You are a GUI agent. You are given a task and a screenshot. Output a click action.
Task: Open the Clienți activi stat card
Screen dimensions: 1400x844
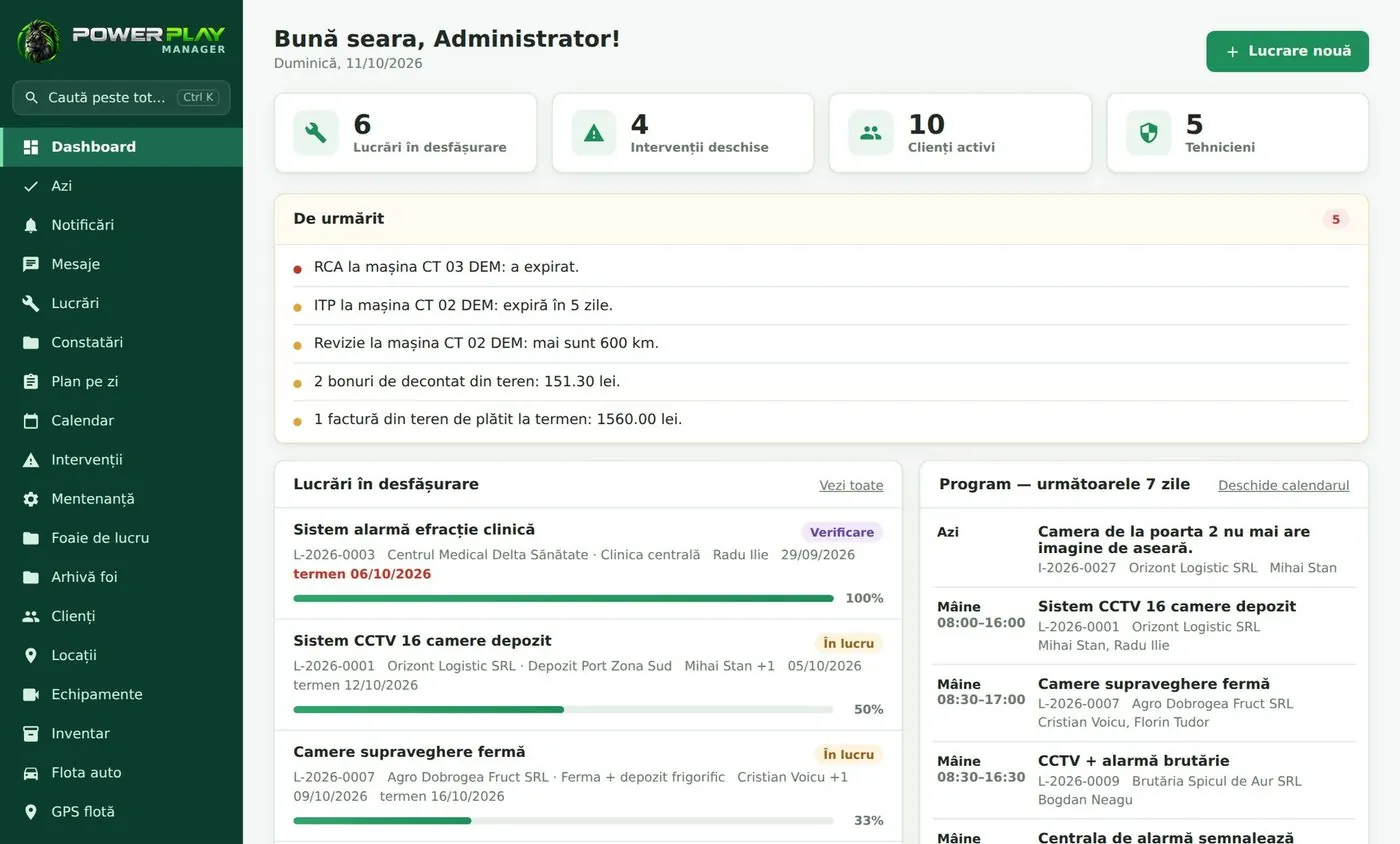(960, 133)
